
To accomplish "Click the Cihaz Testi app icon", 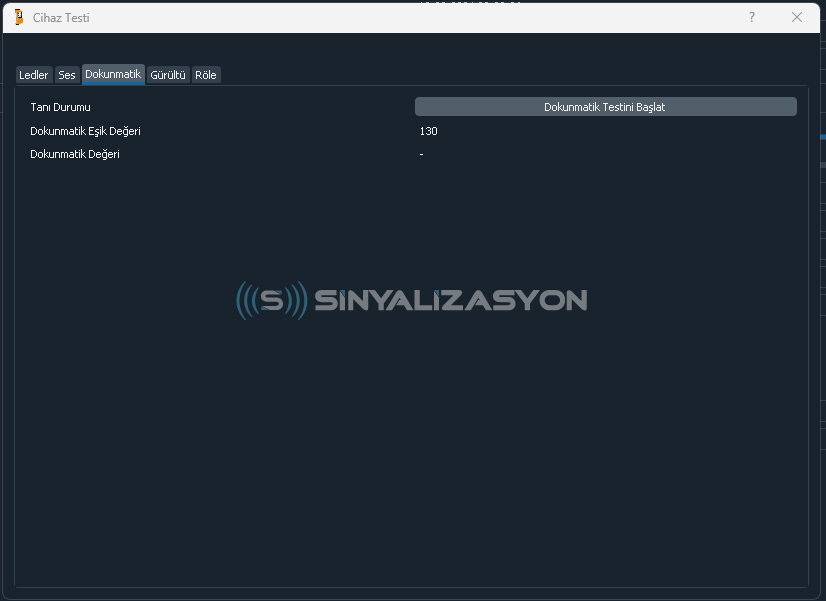I will point(19,17).
